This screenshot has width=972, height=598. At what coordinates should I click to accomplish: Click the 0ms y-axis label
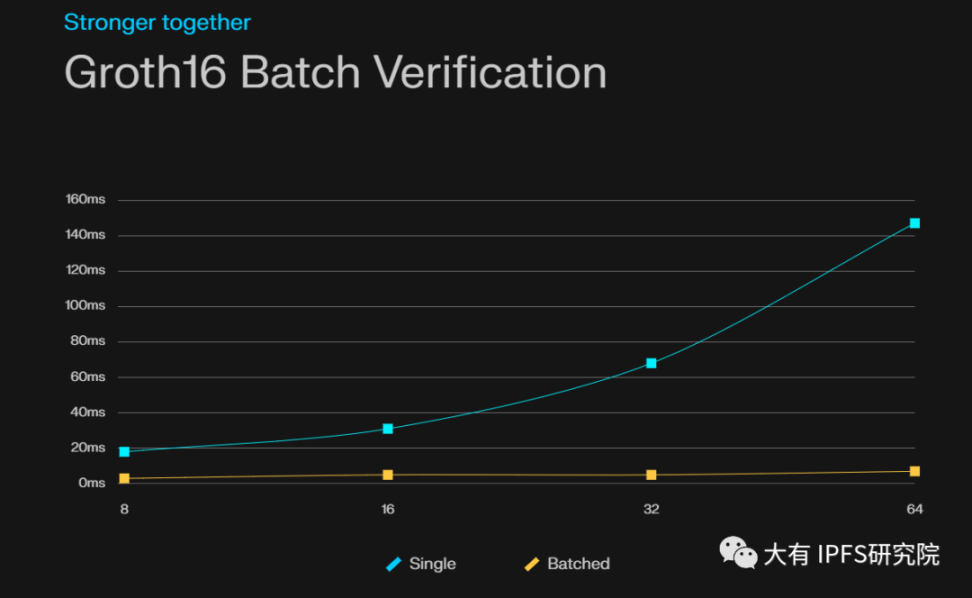pos(92,483)
